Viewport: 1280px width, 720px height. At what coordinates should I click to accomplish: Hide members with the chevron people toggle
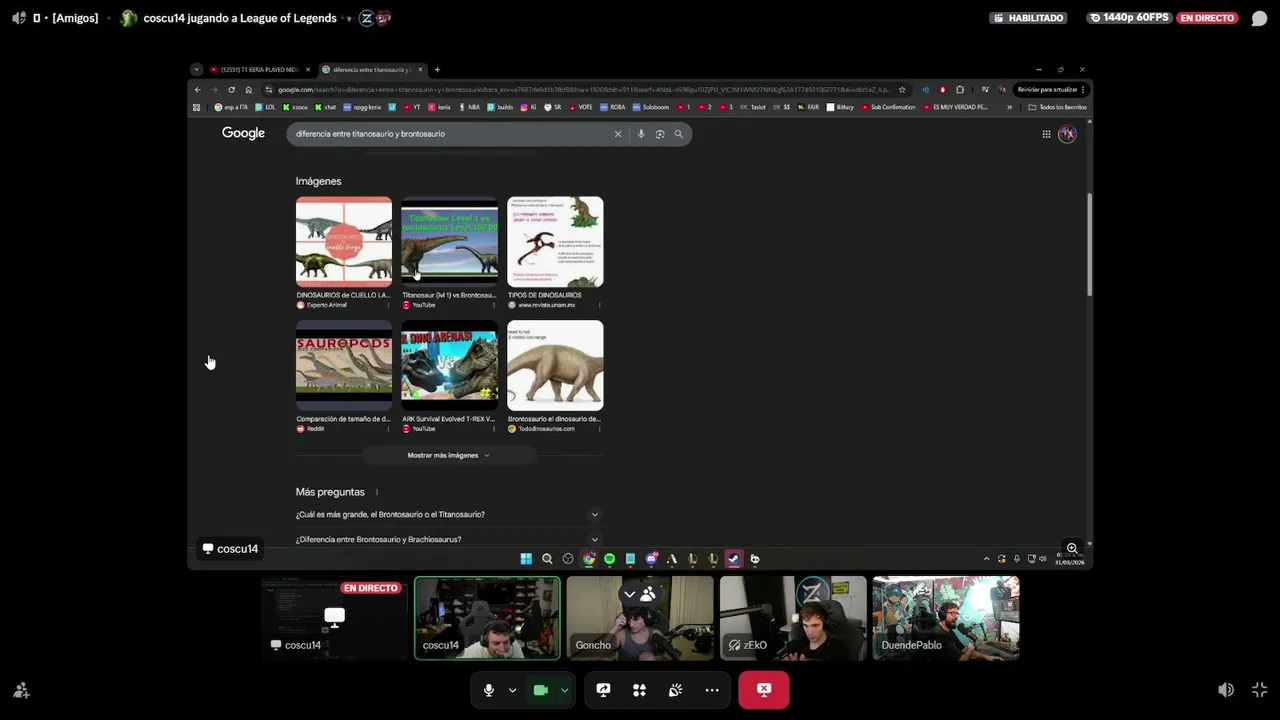[x=638, y=595]
